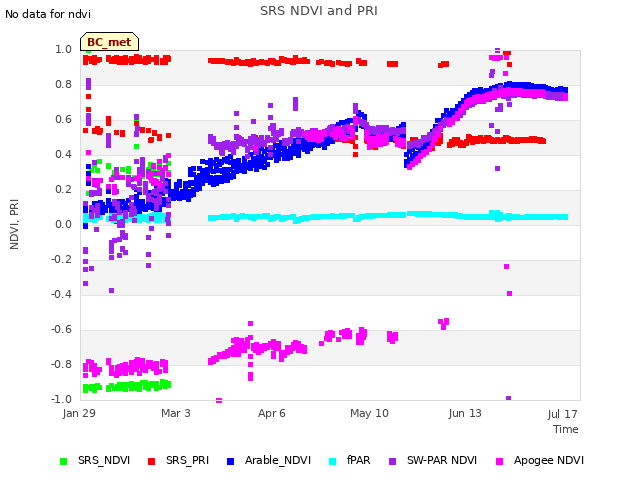Click the -0.6 y-axis tick label
This screenshot has width=640, height=480.
pyautogui.click(x=61, y=329)
